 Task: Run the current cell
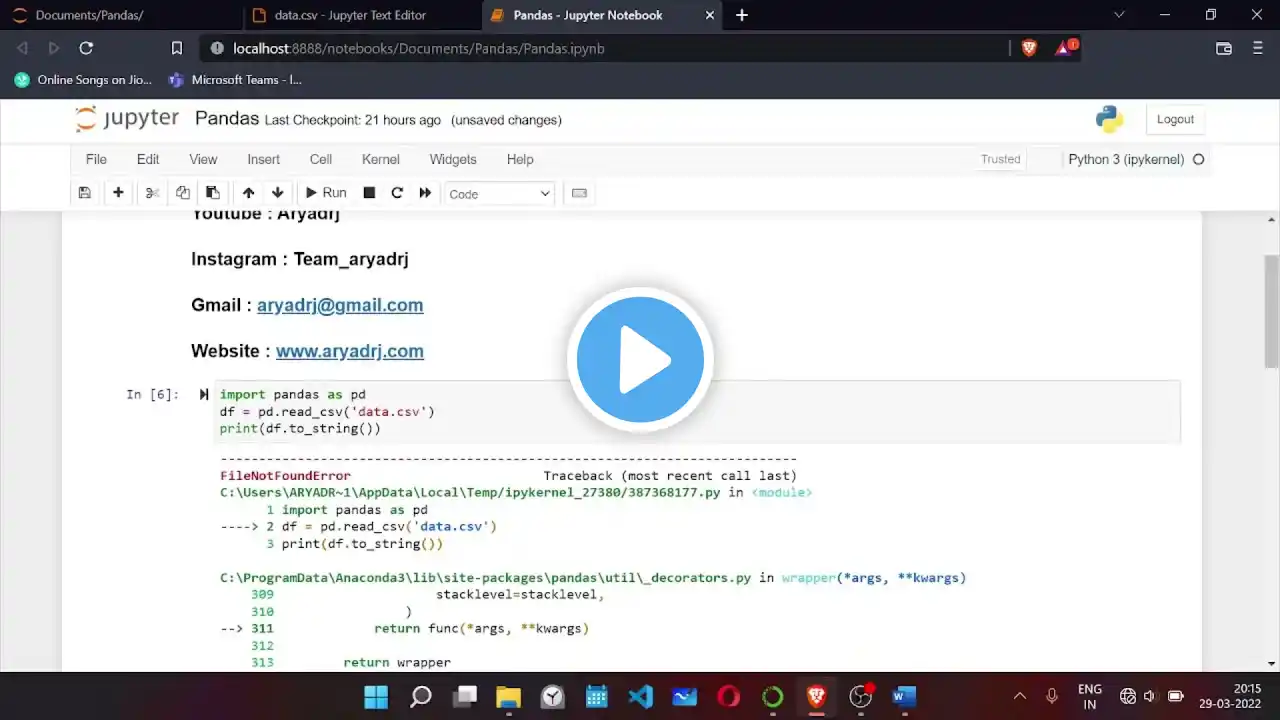point(326,193)
